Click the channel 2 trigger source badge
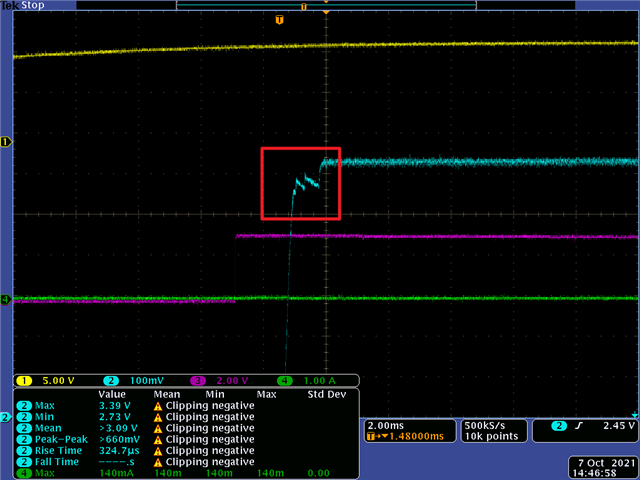Viewport: 640px width, 480px height. pyautogui.click(x=559, y=426)
